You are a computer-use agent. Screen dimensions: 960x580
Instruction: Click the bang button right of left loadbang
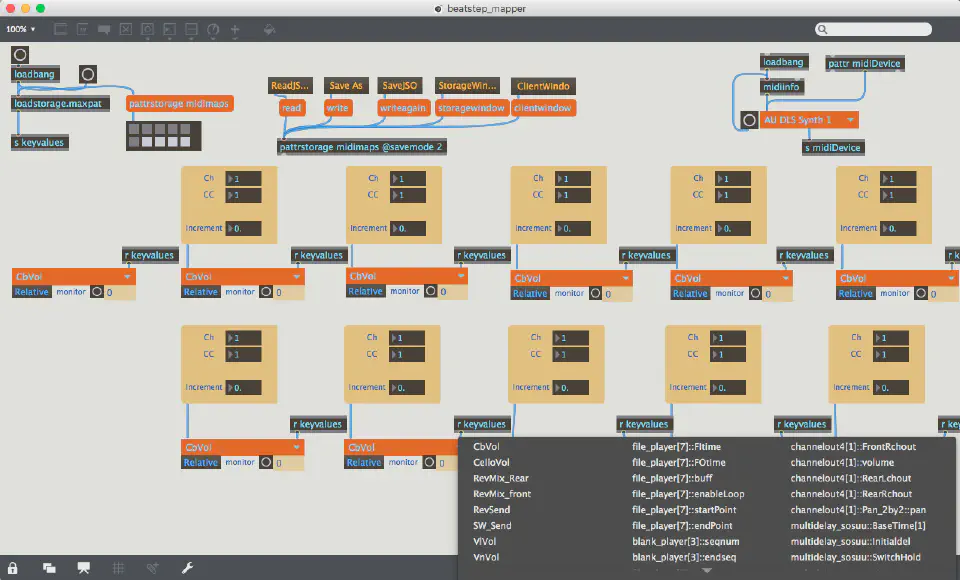point(88,75)
